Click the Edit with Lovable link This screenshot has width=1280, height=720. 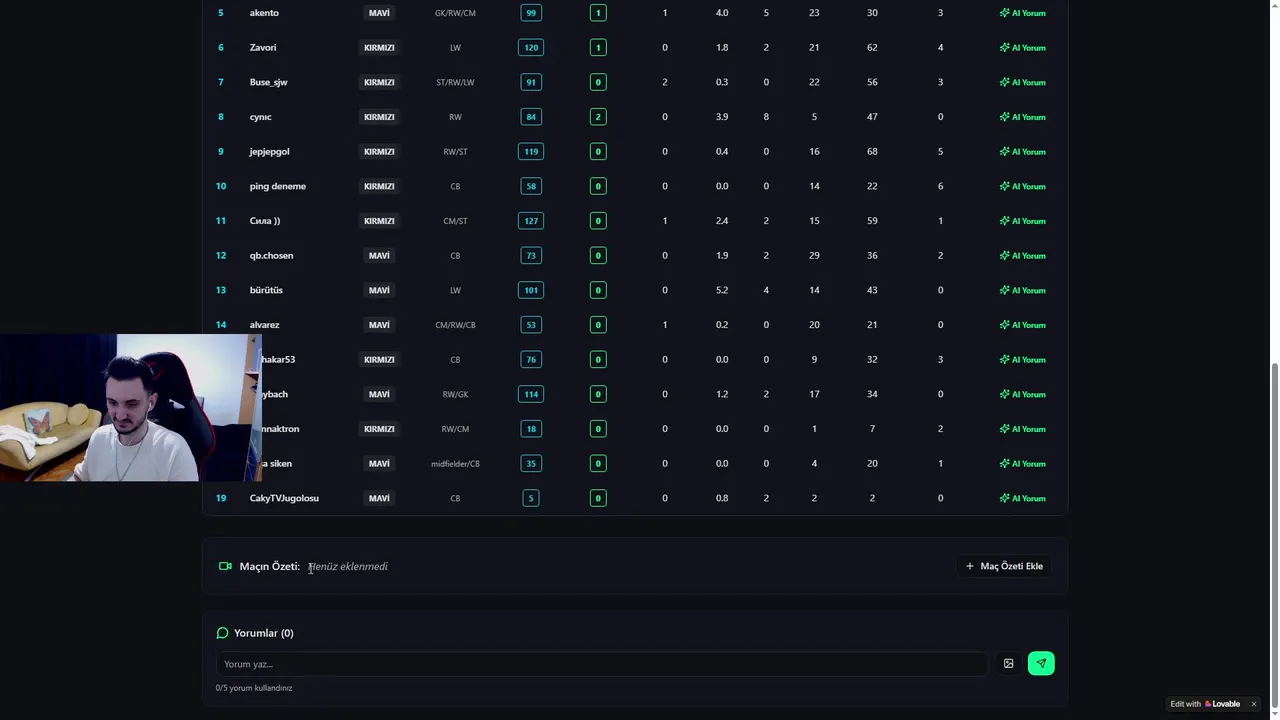click(1205, 704)
